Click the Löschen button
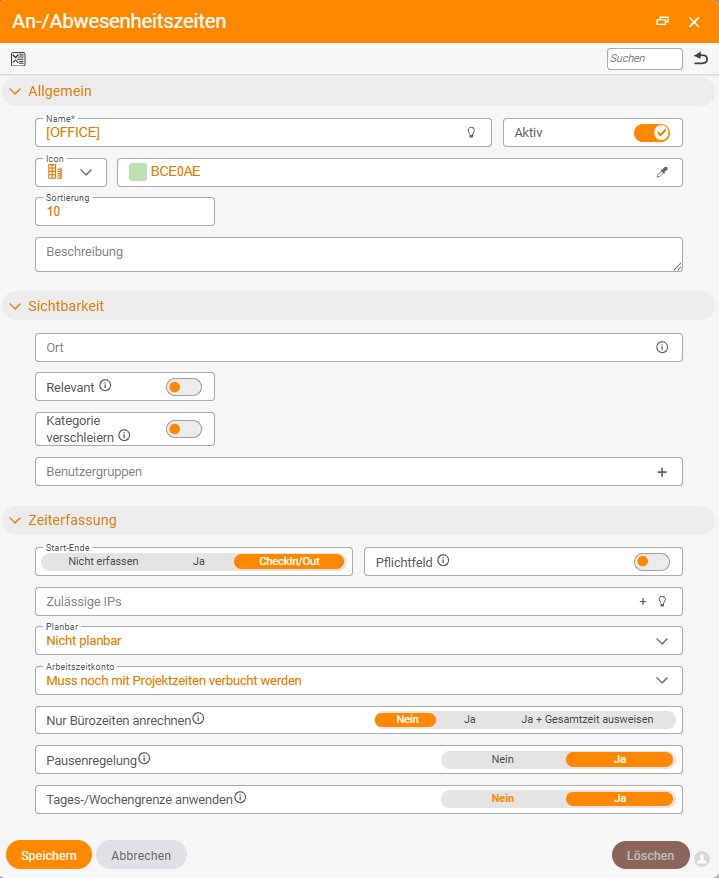The image size is (719, 878). coord(650,855)
